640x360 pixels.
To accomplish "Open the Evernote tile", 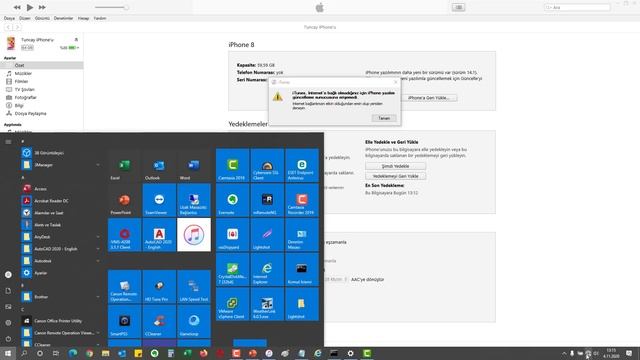I will [232, 200].
